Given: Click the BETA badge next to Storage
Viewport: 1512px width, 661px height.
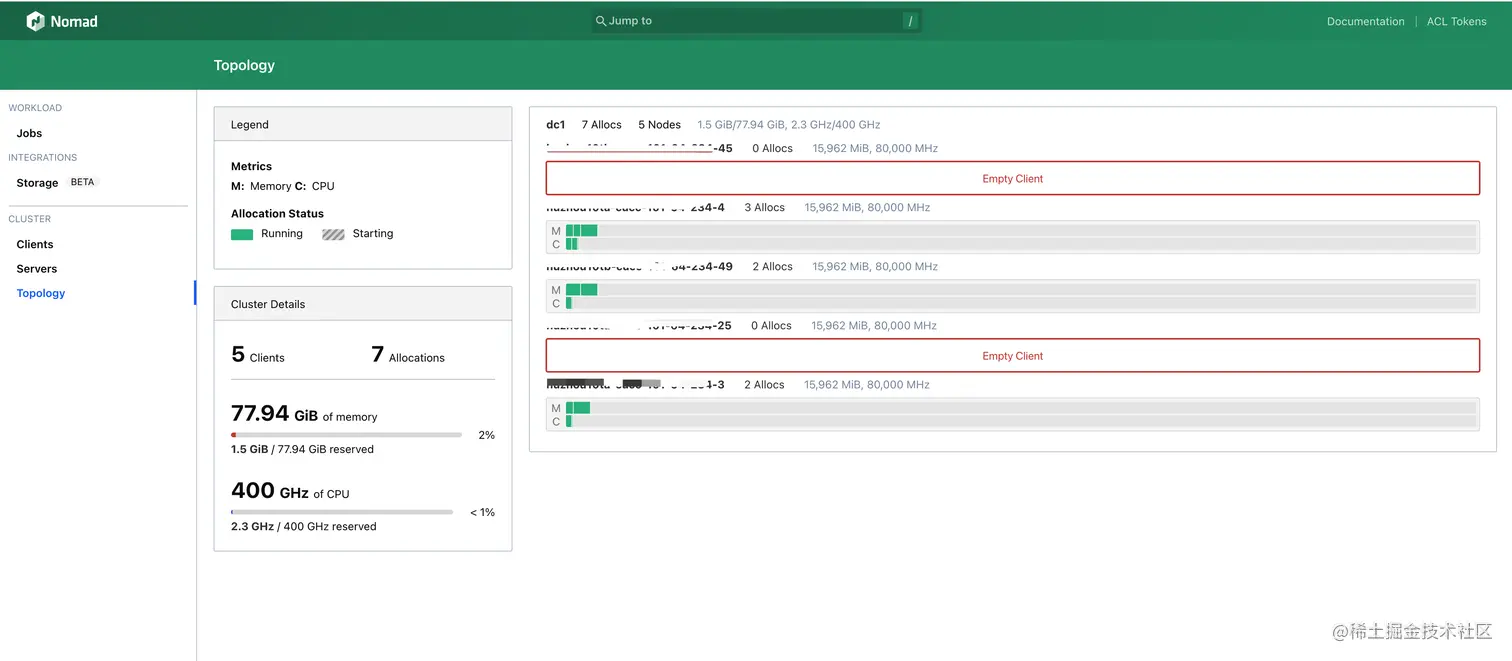Looking at the screenshot, I should [x=82, y=183].
